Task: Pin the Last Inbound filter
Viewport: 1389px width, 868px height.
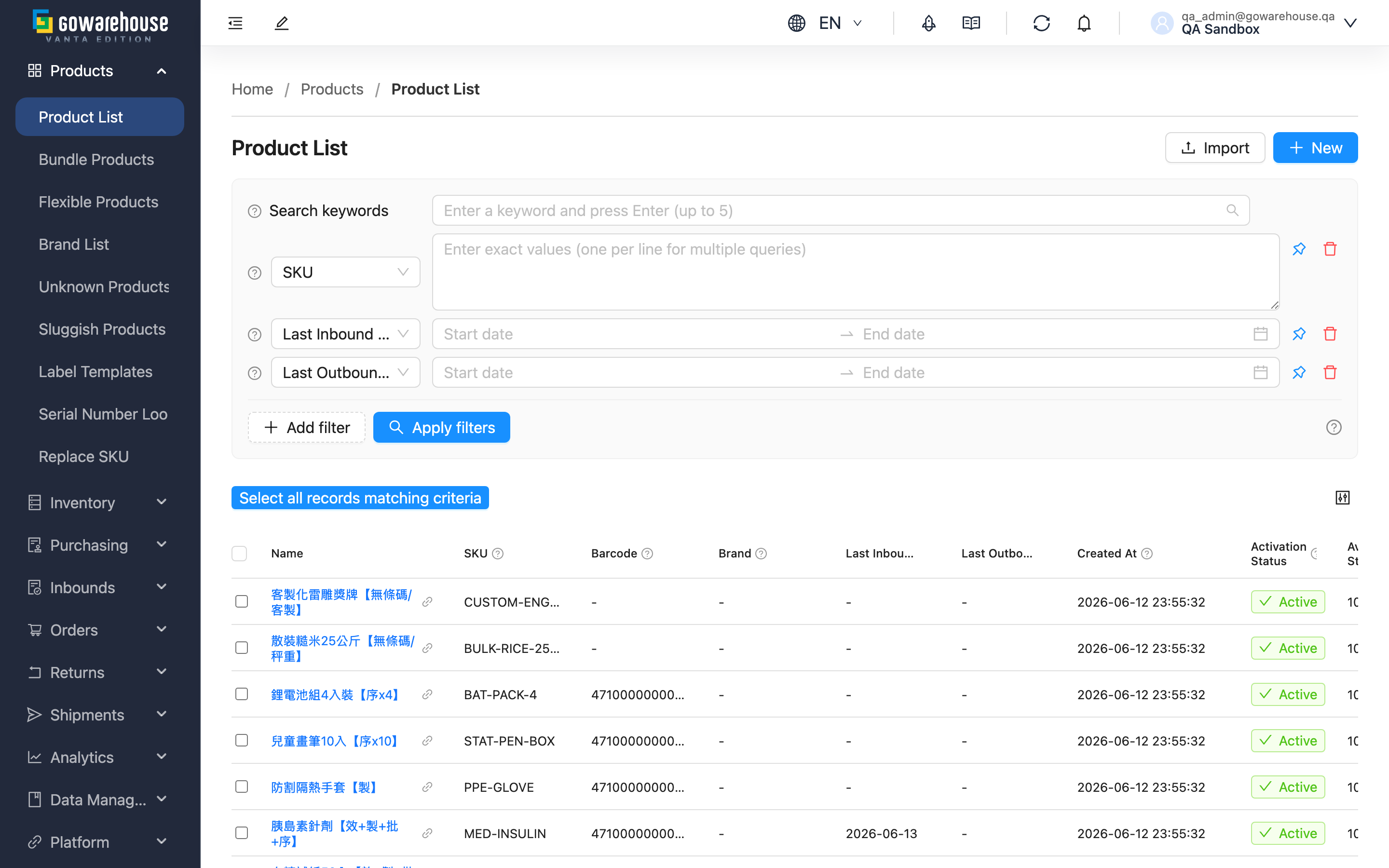Action: point(1299,334)
